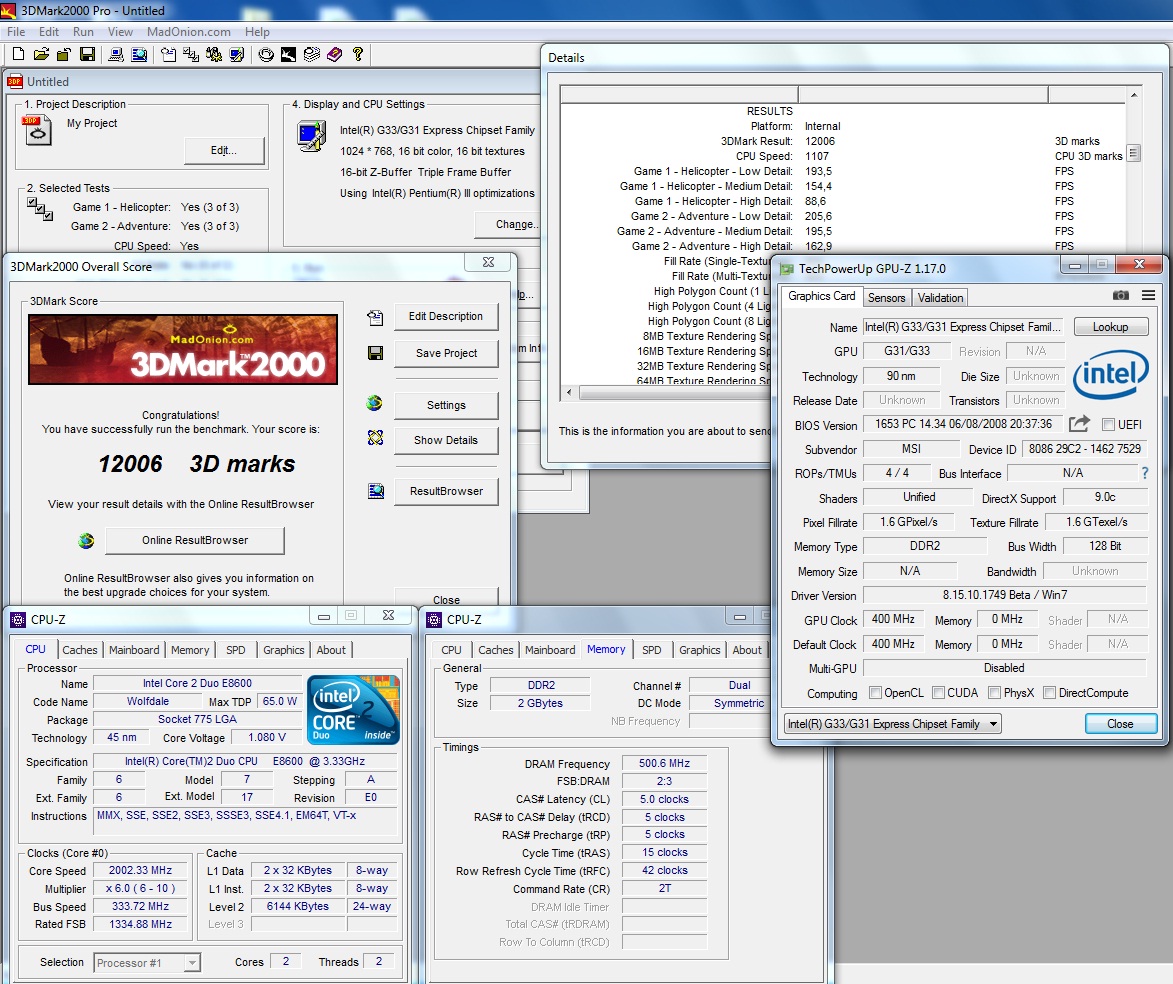The width and height of the screenshot is (1173, 984).
Task: Expand the CPU-Z Processor #1 selection dropdown
Action: (192, 962)
